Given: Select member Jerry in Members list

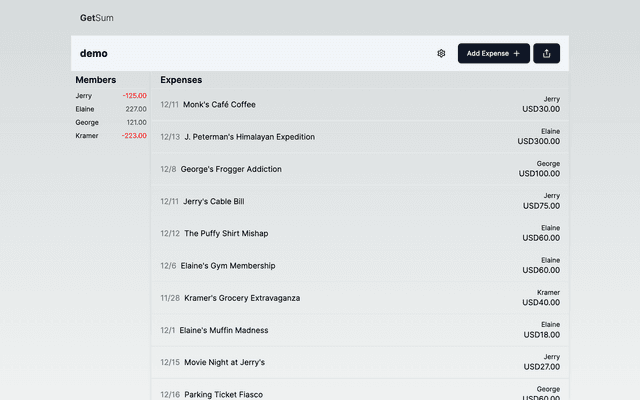Looking at the screenshot, I should pyautogui.click(x=84, y=96).
